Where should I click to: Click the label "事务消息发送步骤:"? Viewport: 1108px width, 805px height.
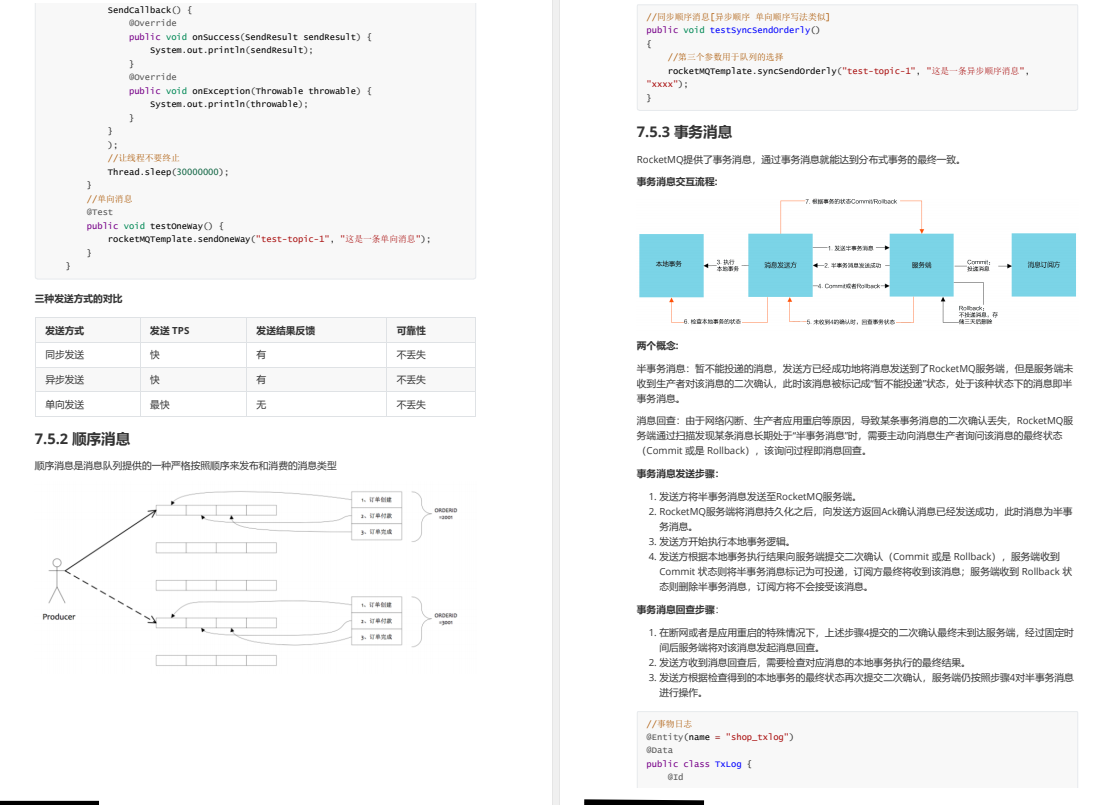point(678,474)
